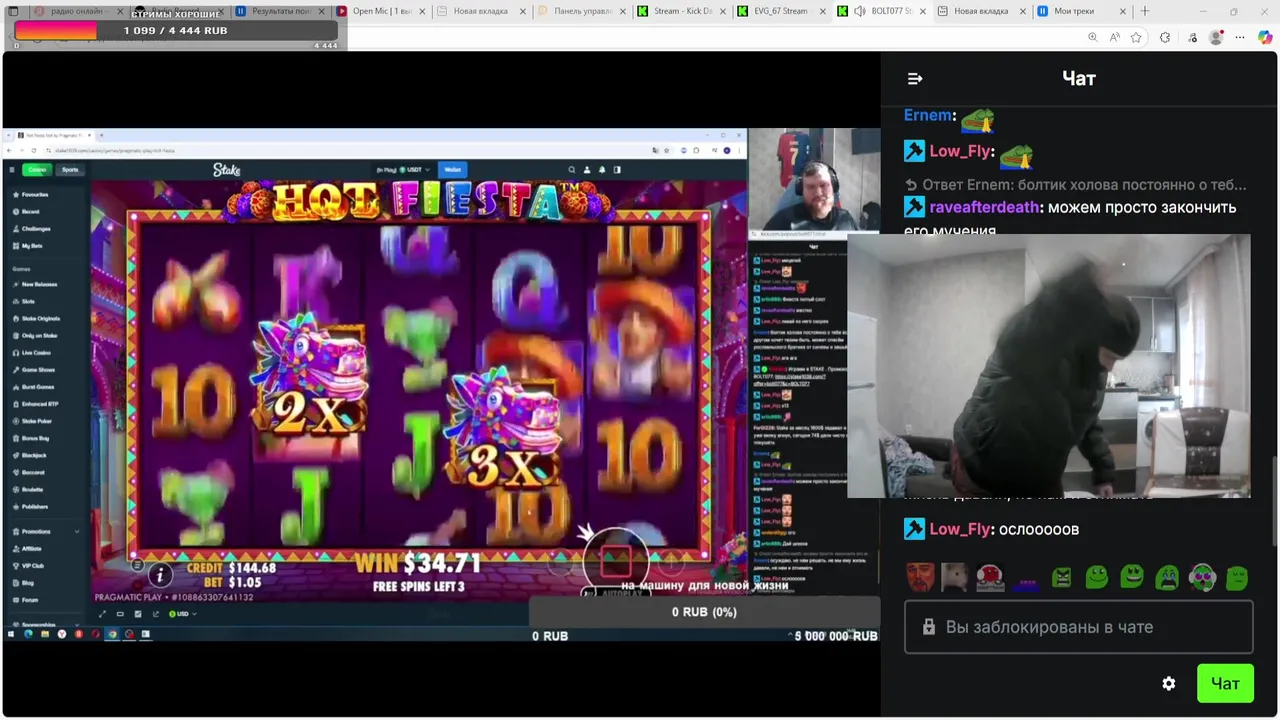This screenshot has width=1280, height=720.
Task: Click the Windows Start button in stream
Action: click(11, 634)
